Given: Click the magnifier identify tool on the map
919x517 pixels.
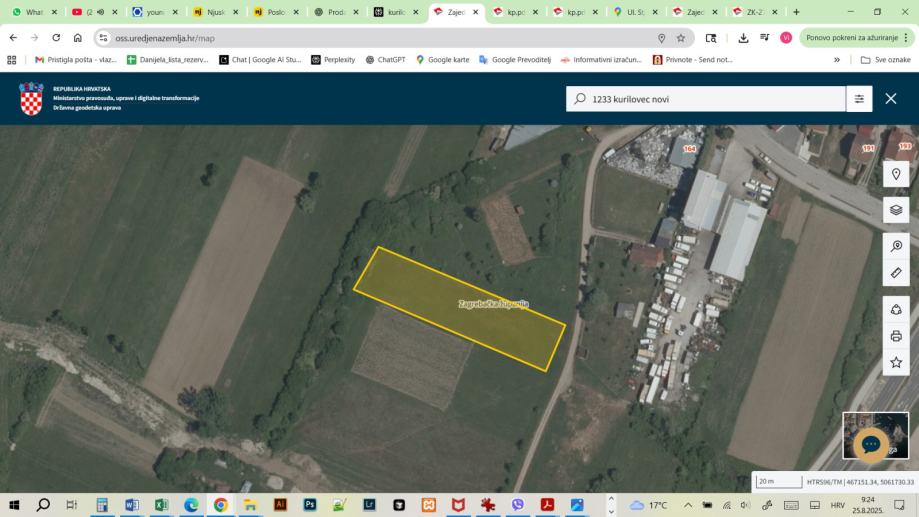Looking at the screenshot, I should point(896,246).
